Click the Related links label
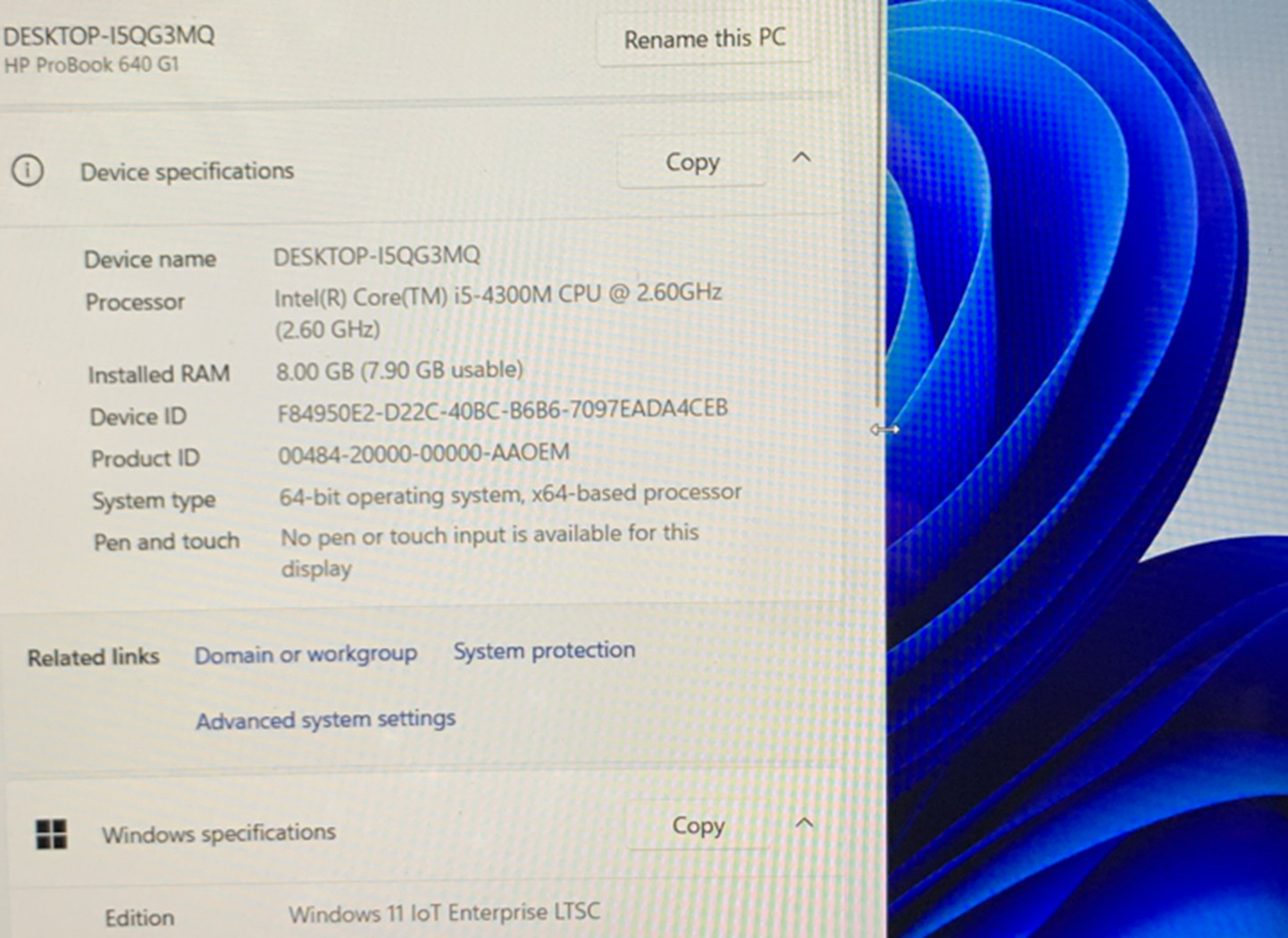Screen dimensions: 1288x938 (x=94, y=657)
